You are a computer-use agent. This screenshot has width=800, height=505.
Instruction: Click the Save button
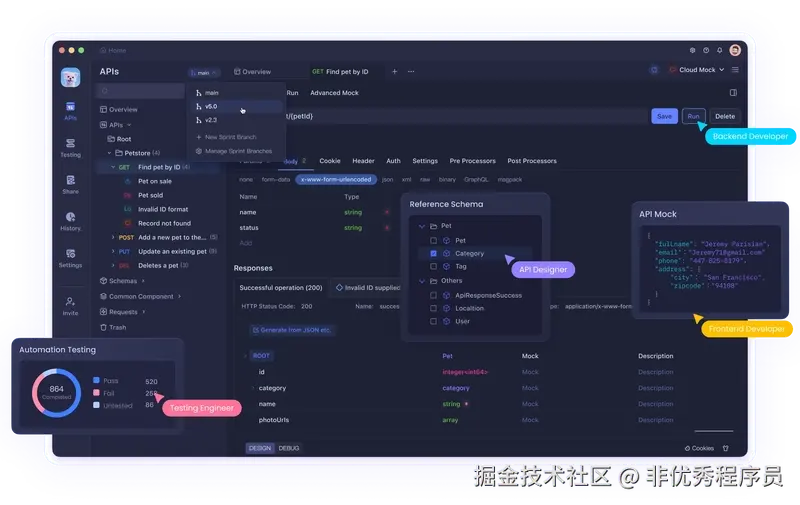coord(664,116)
